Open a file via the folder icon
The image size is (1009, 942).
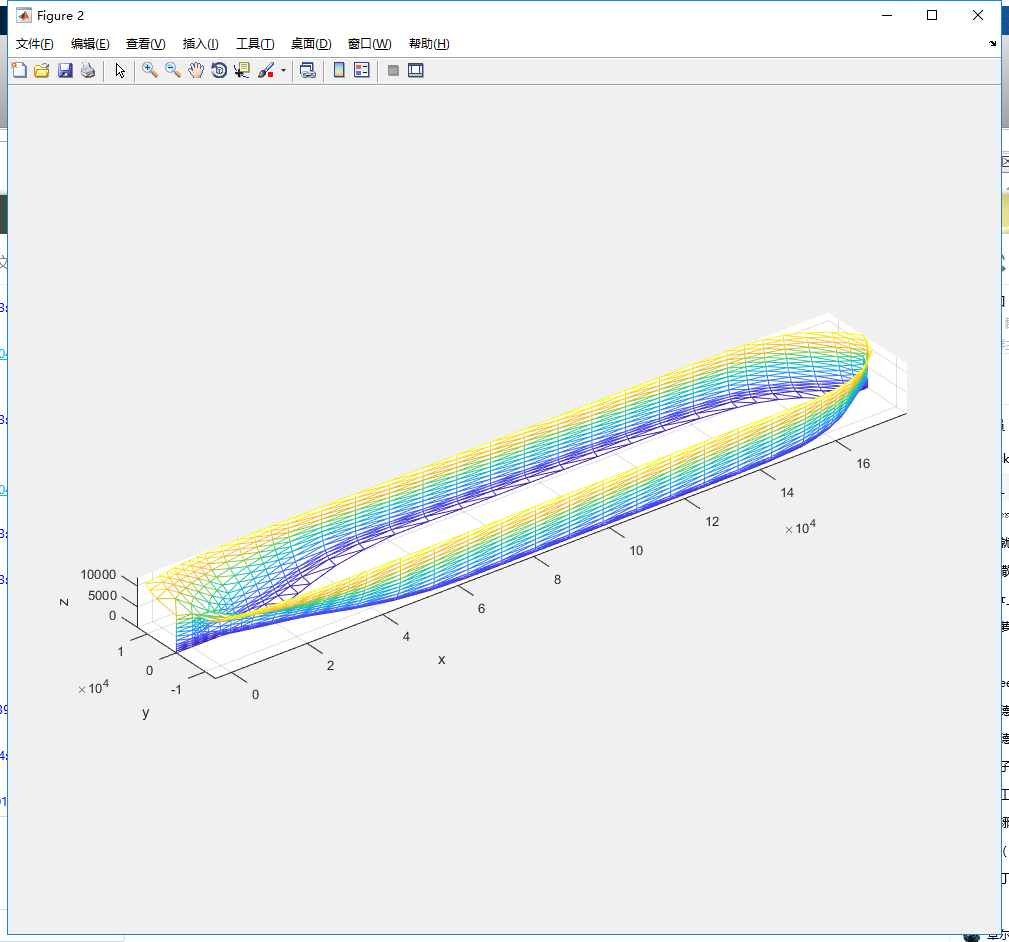[42, 70]
